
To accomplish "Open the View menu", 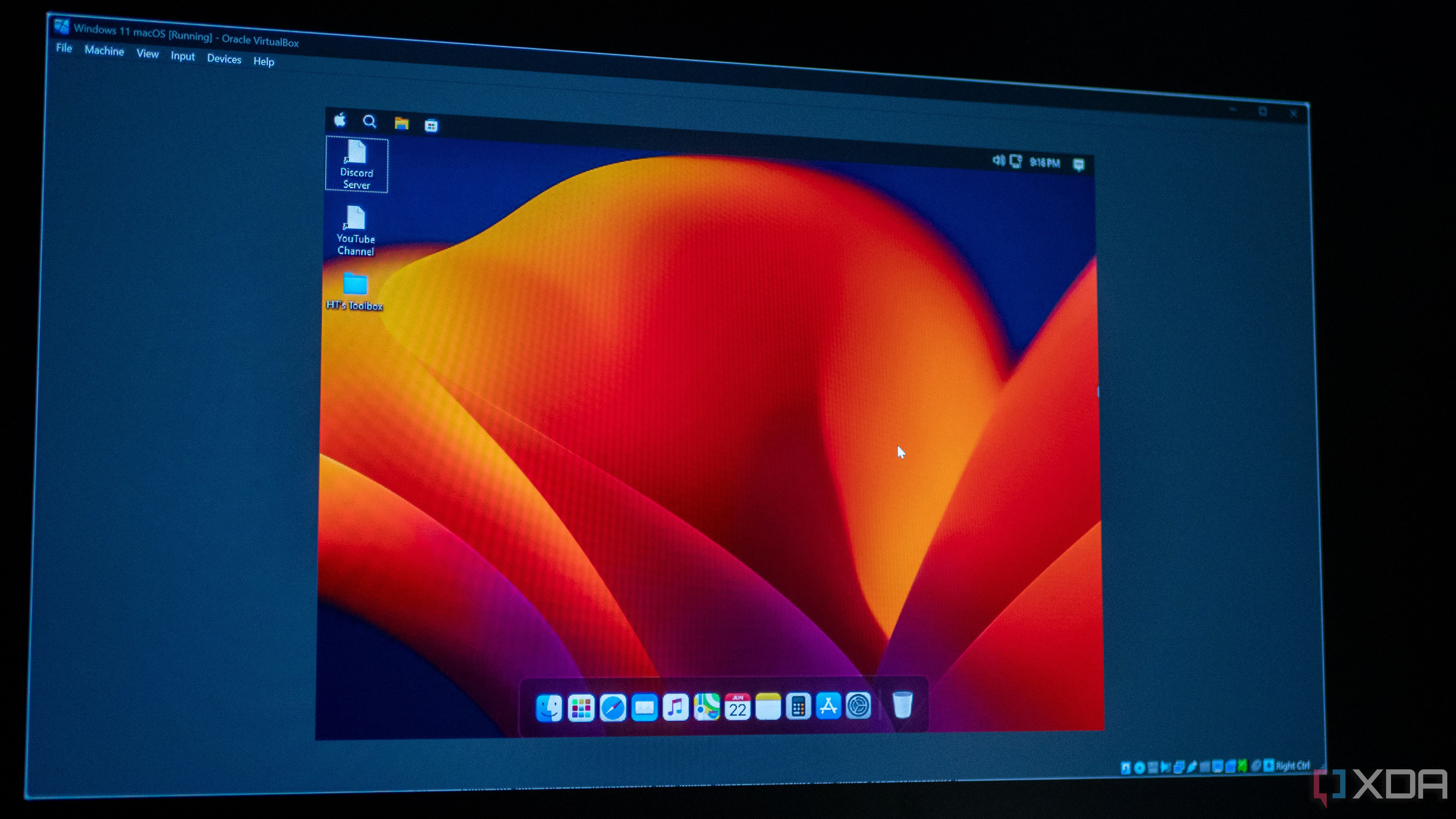I will [x=147, y=54].
